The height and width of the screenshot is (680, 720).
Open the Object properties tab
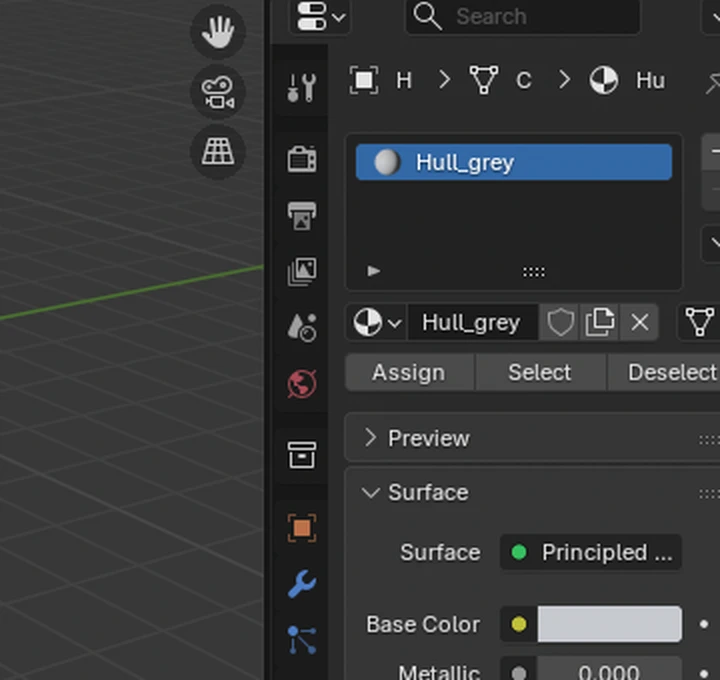[302, 528]
